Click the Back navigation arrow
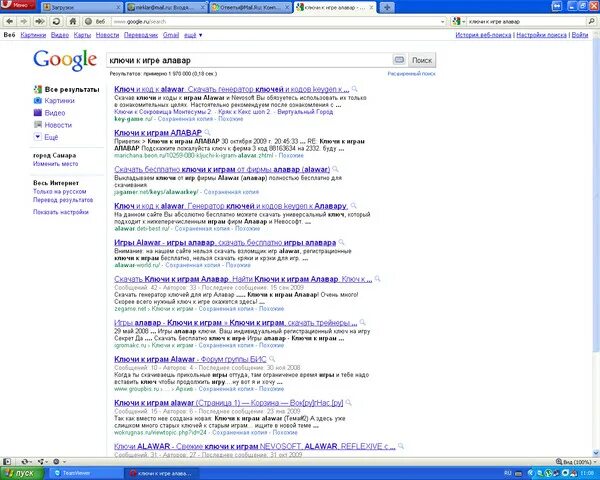This screenshot has width=600, height=480. coord(10,21)
